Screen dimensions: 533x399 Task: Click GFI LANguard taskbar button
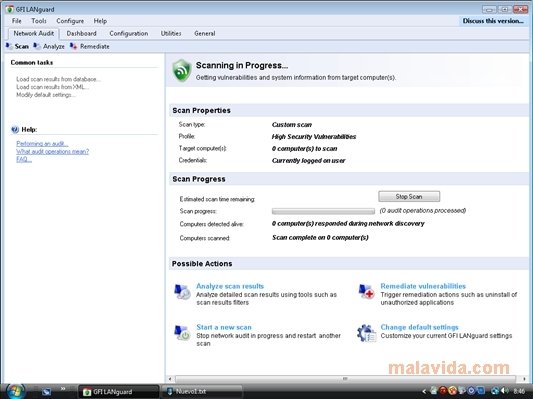tap(118, 392)
